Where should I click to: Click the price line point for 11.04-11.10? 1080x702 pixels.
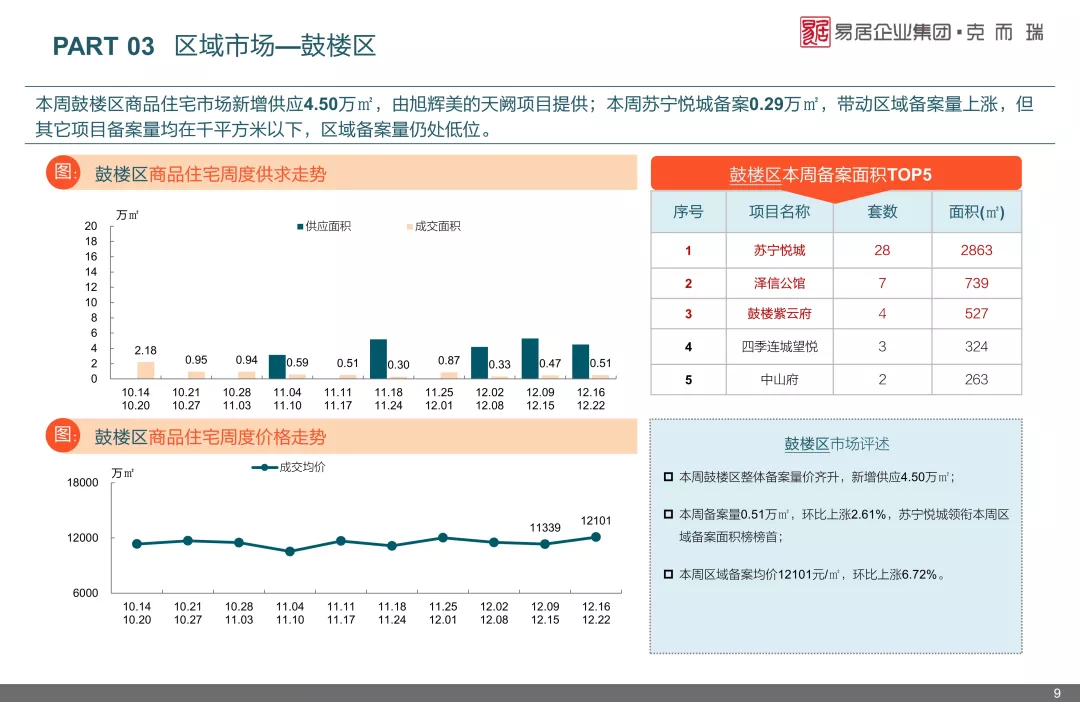point(290,551)
